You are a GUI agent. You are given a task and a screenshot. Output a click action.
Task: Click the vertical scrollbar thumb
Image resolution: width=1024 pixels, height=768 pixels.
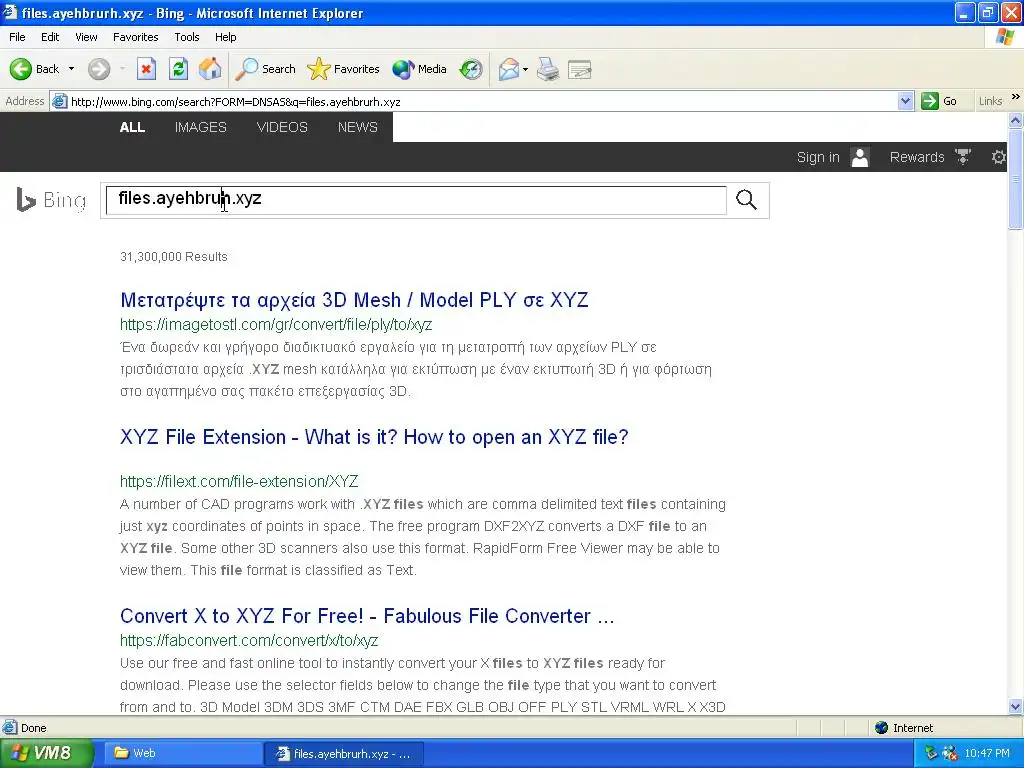(x=1016, y=178)
